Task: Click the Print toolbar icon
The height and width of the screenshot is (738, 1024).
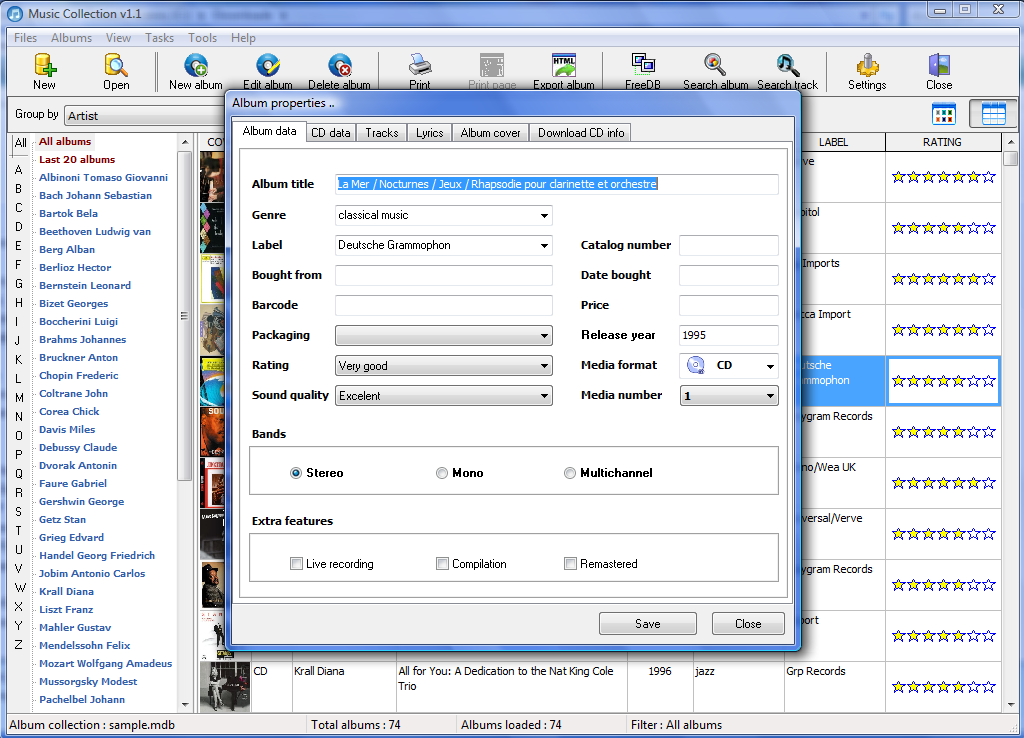Action: click(x=420, y=67)
